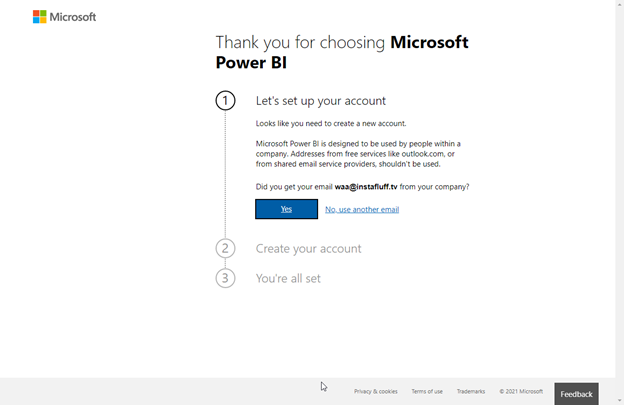Viewport: 624px width, 405px height.
Task: Click step 1 circle icon
Action: (225, 101)
